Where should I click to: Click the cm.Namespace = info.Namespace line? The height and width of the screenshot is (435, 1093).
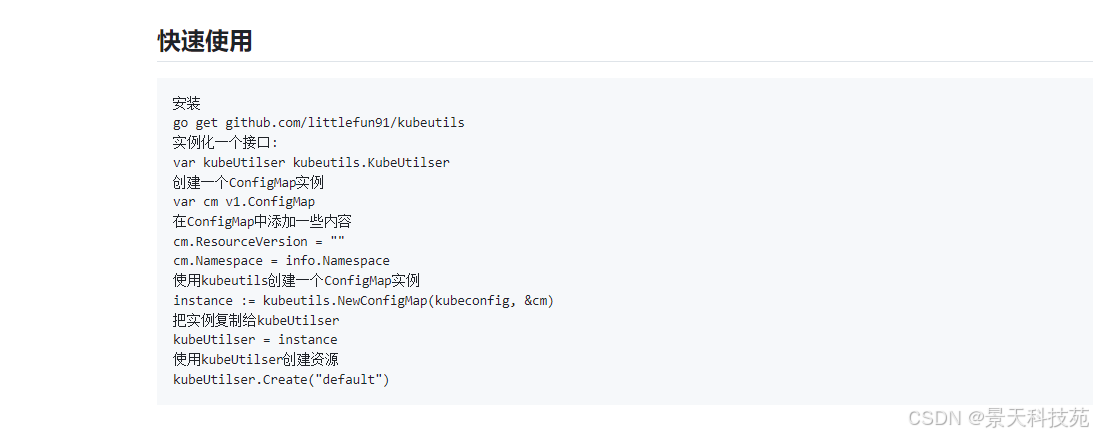pos(282,261)
